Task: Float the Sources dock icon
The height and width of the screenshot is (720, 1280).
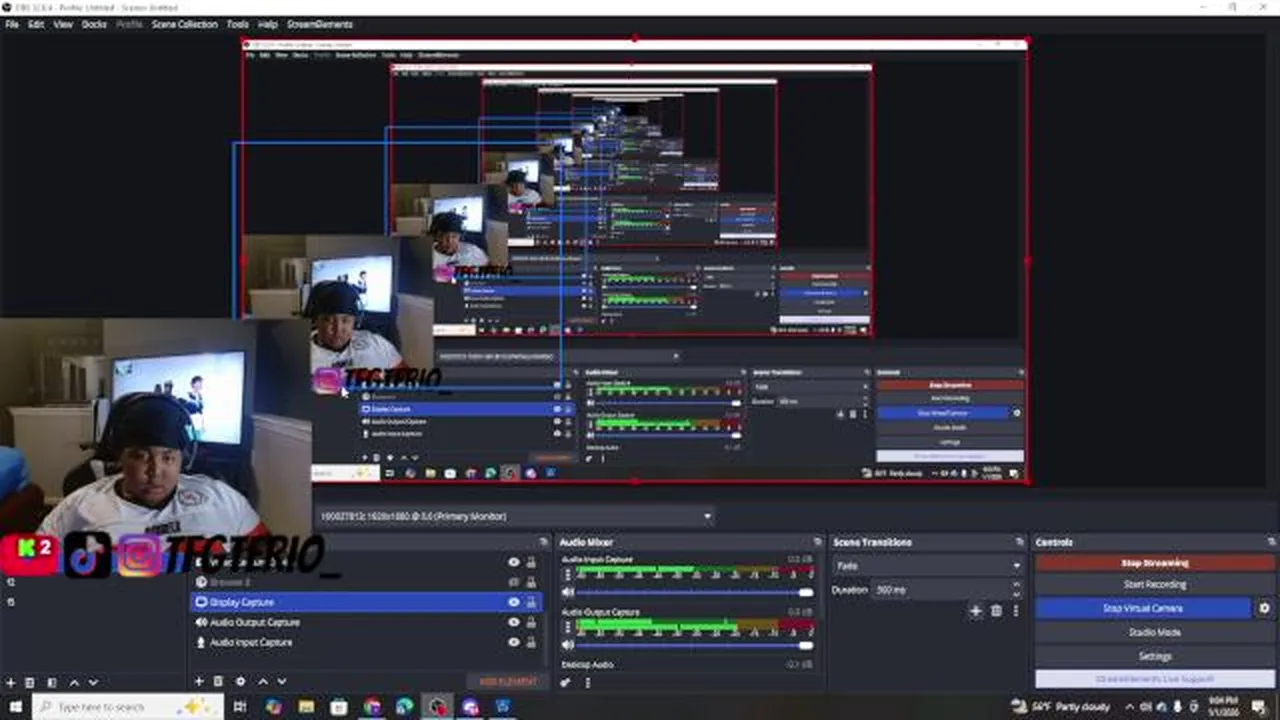Action: coord(543,542)
